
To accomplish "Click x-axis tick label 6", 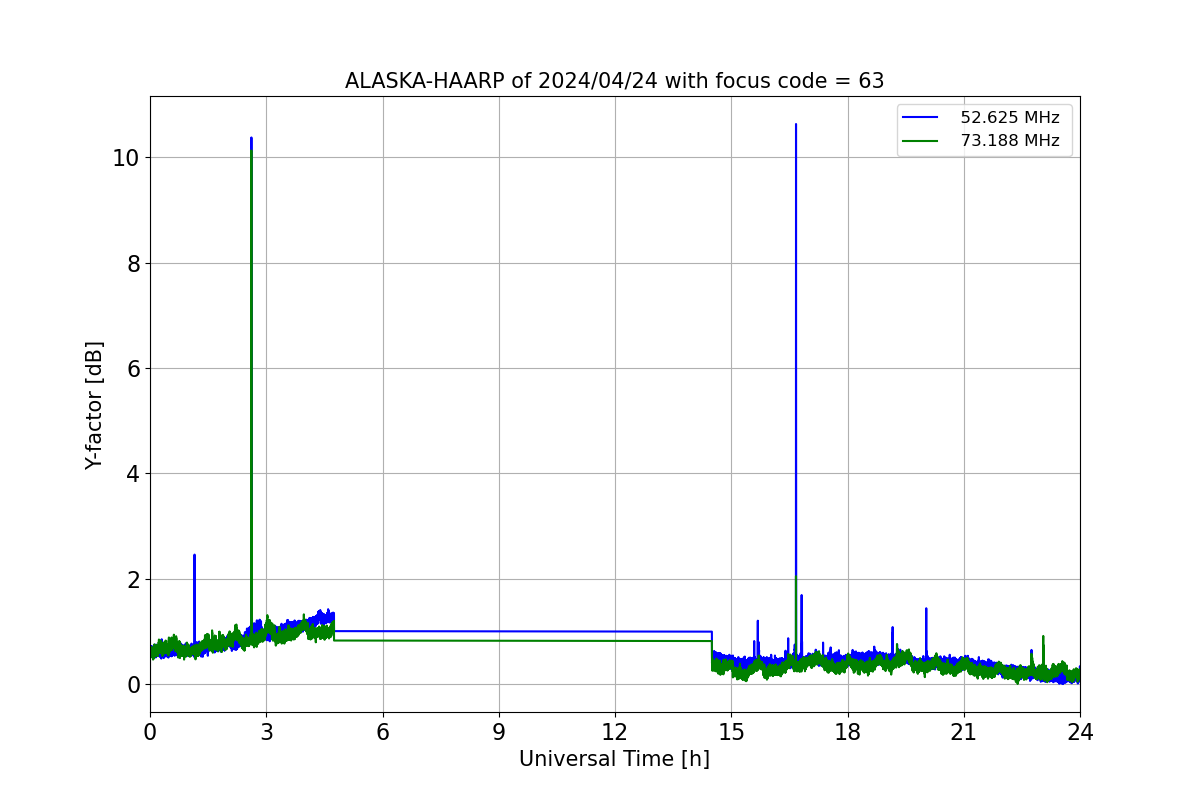I will pyautogui.click(x=382, y=732).
